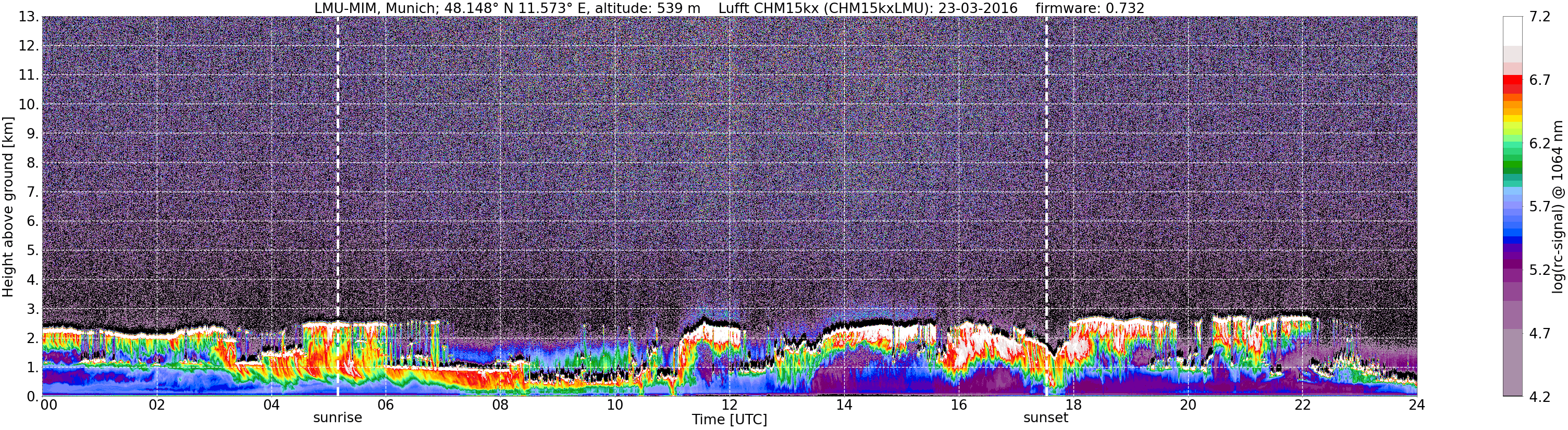Click the 'altitude: 539 m' text in the title
Image resolution: width=1568 pixels, height=430 pixels.
[647, 8]
